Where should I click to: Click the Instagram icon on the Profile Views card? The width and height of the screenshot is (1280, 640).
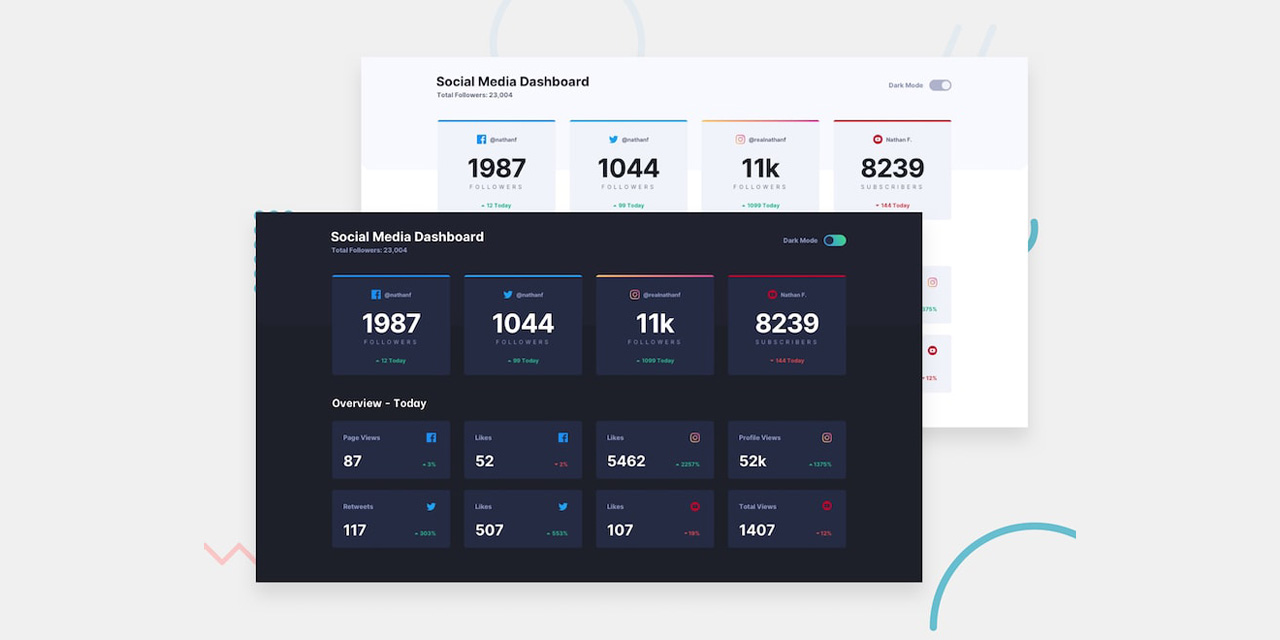(827, 437)
